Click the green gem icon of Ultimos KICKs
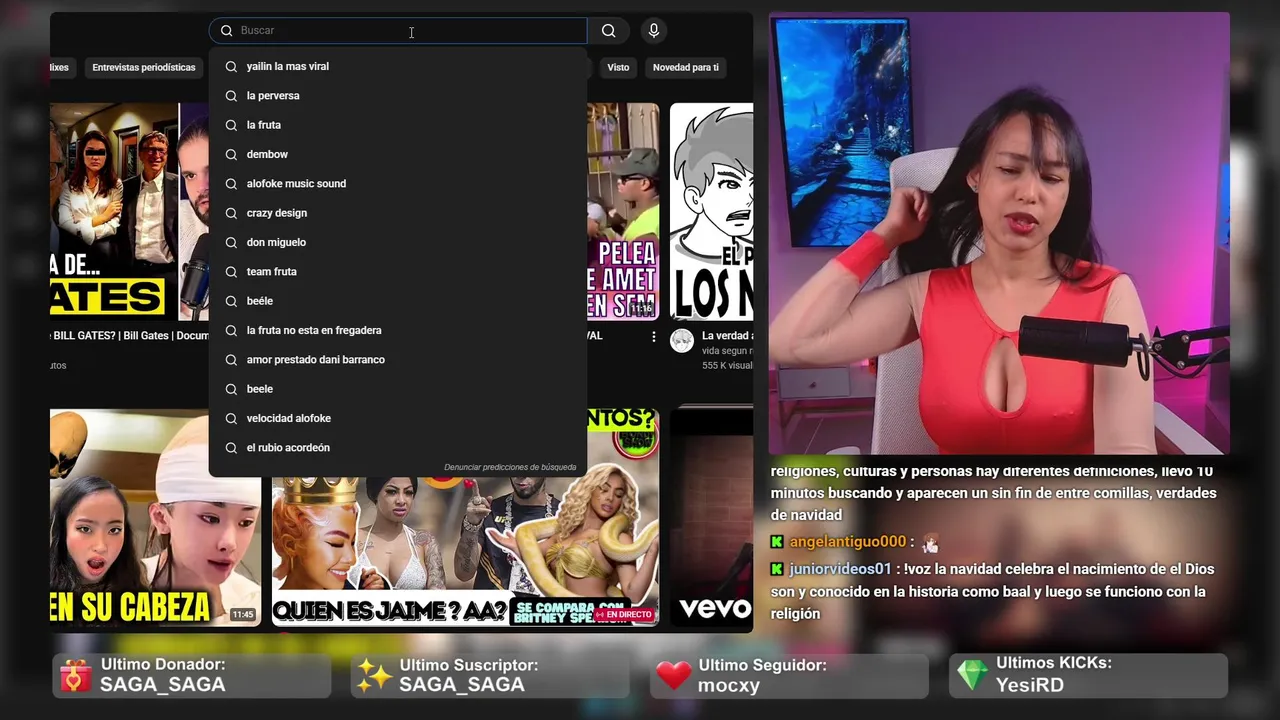The width and height of the screenshot is (1280, 720). (972, 675)
